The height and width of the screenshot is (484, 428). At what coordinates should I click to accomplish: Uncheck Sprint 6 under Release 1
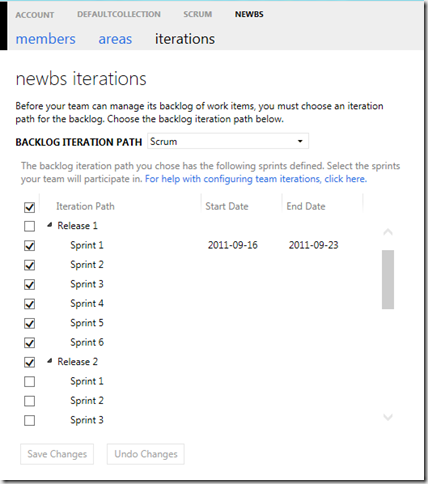(x=29, y=343)
